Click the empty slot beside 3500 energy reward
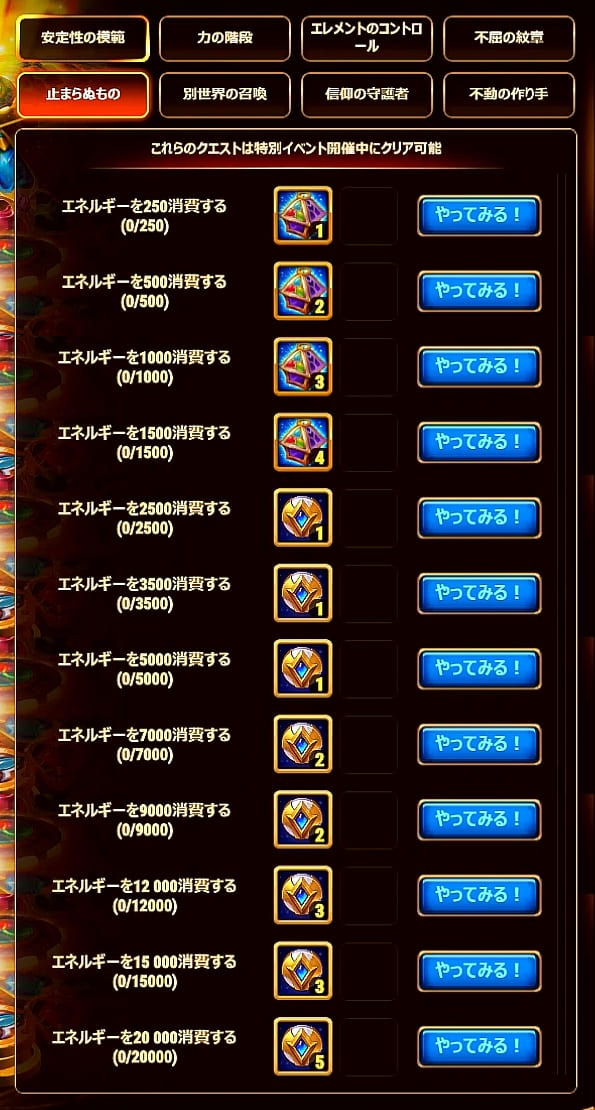 (369, 593)
